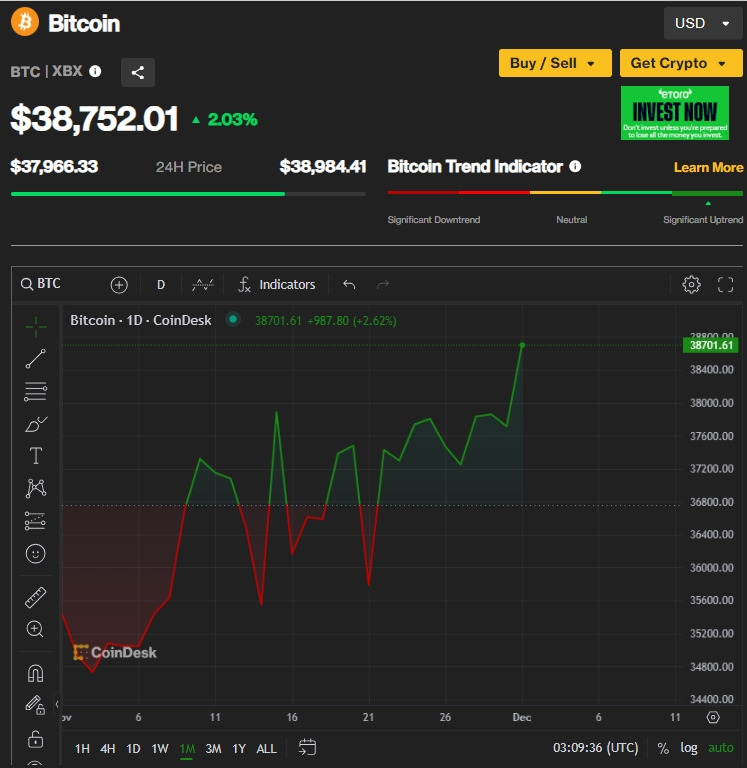Image resolution: width=747 pixels, height=768 pixels.
Task: Select the 1M time range
Action: [187, 748]
